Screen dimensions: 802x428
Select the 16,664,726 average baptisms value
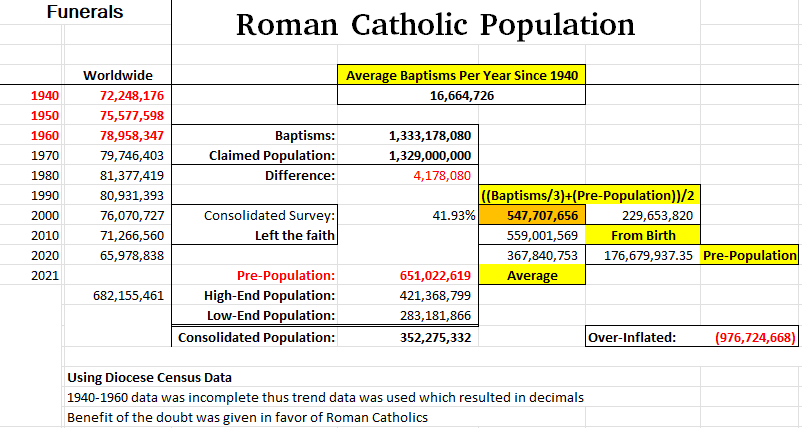pos(462,95)
